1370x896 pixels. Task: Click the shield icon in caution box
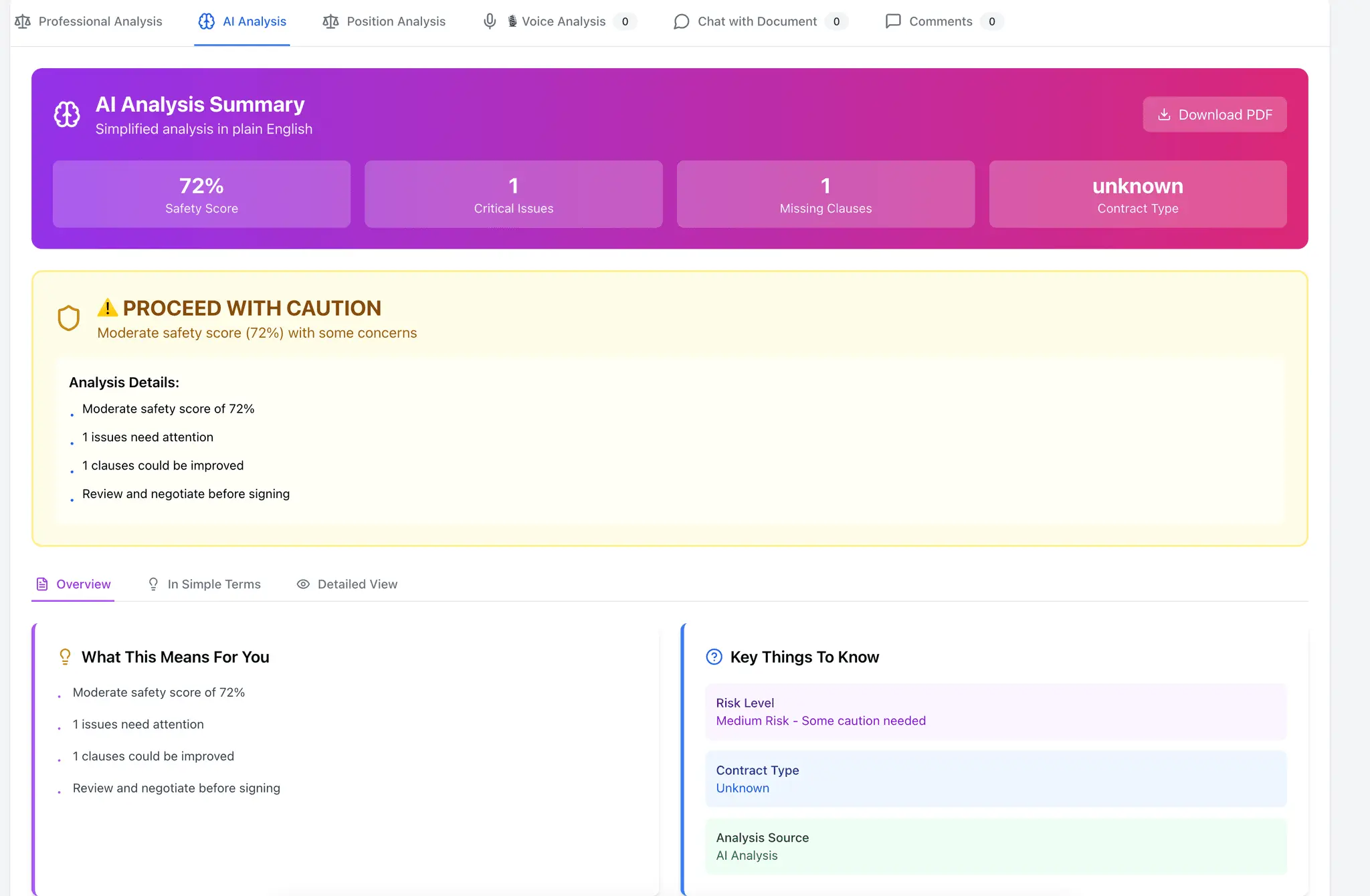coord(69,318)
